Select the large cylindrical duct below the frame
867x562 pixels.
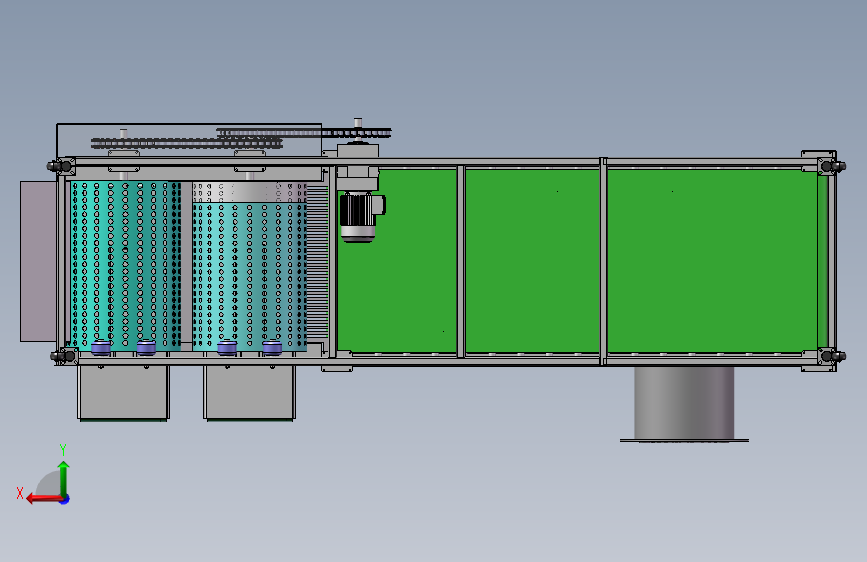685,404
